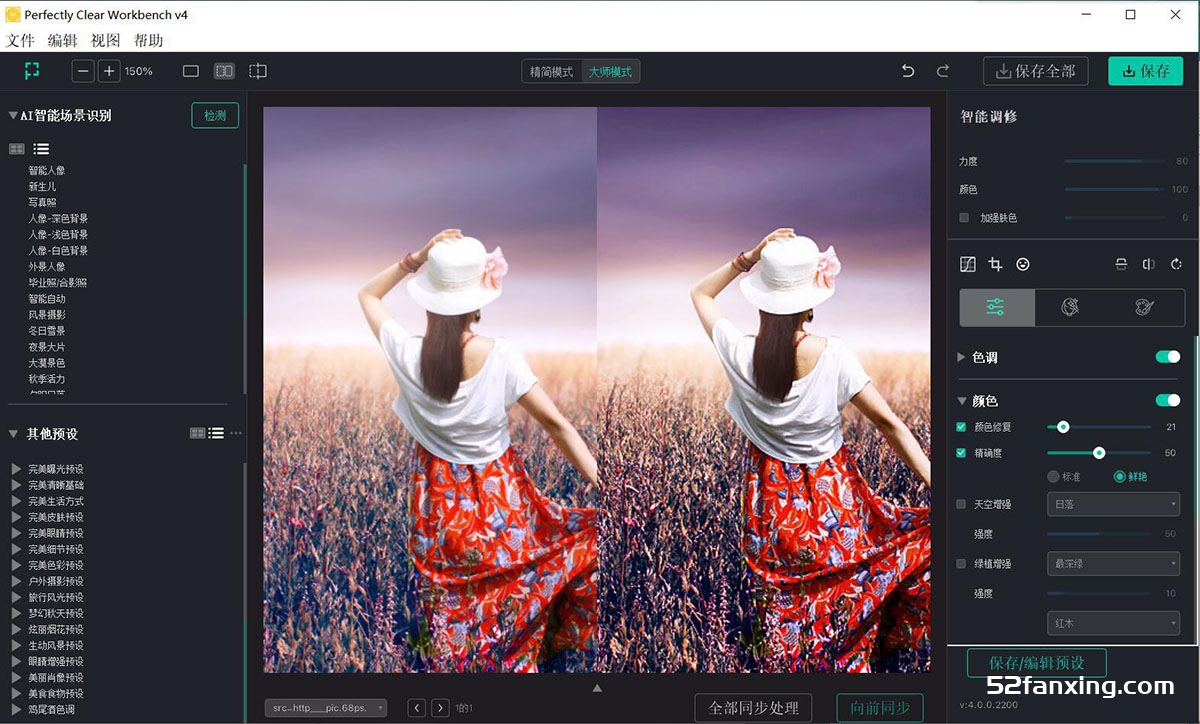Rotate the image with rotate icon

(x=1176, y=264)
